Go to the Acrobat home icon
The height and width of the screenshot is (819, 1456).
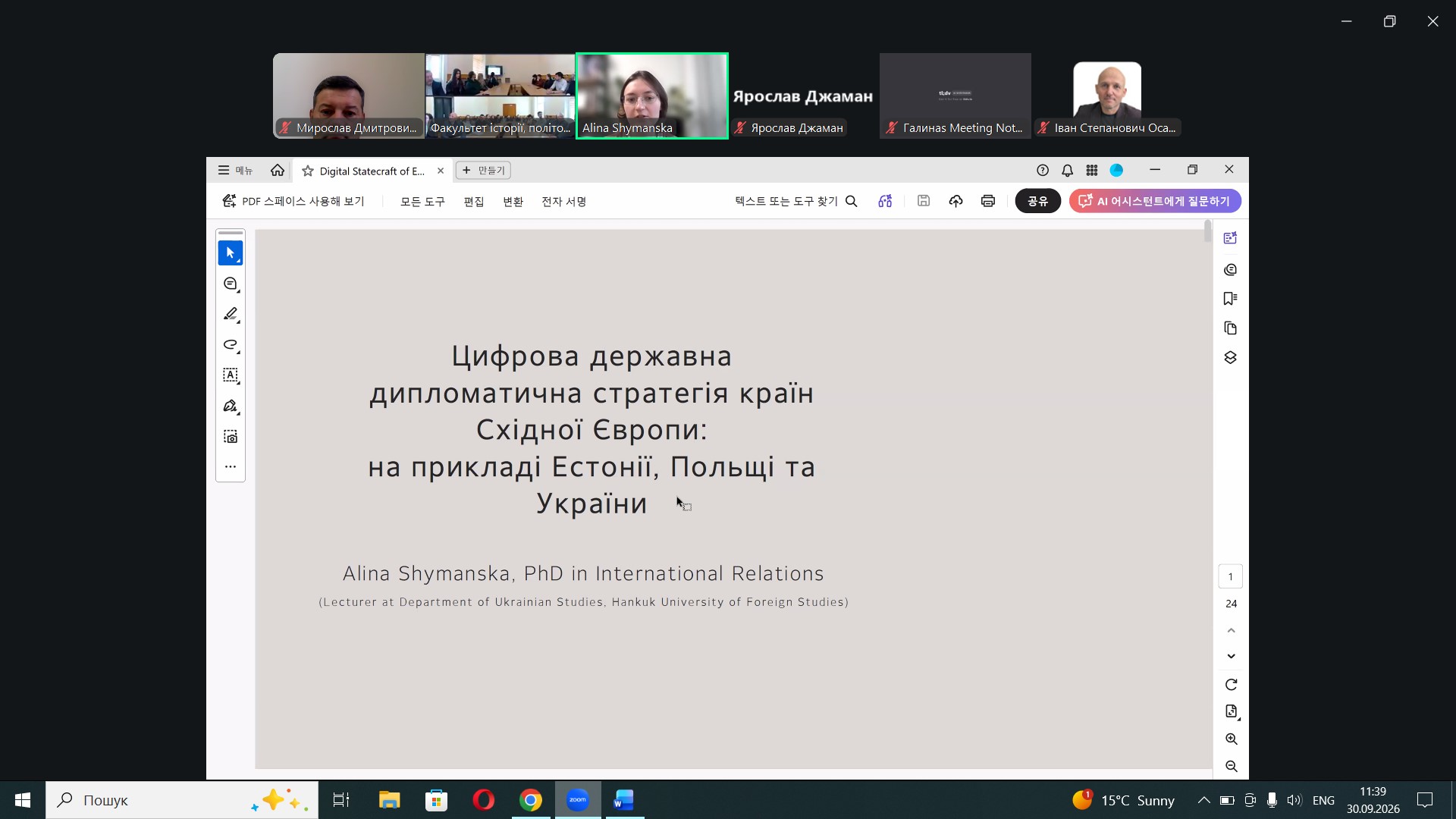pos(278,171)
